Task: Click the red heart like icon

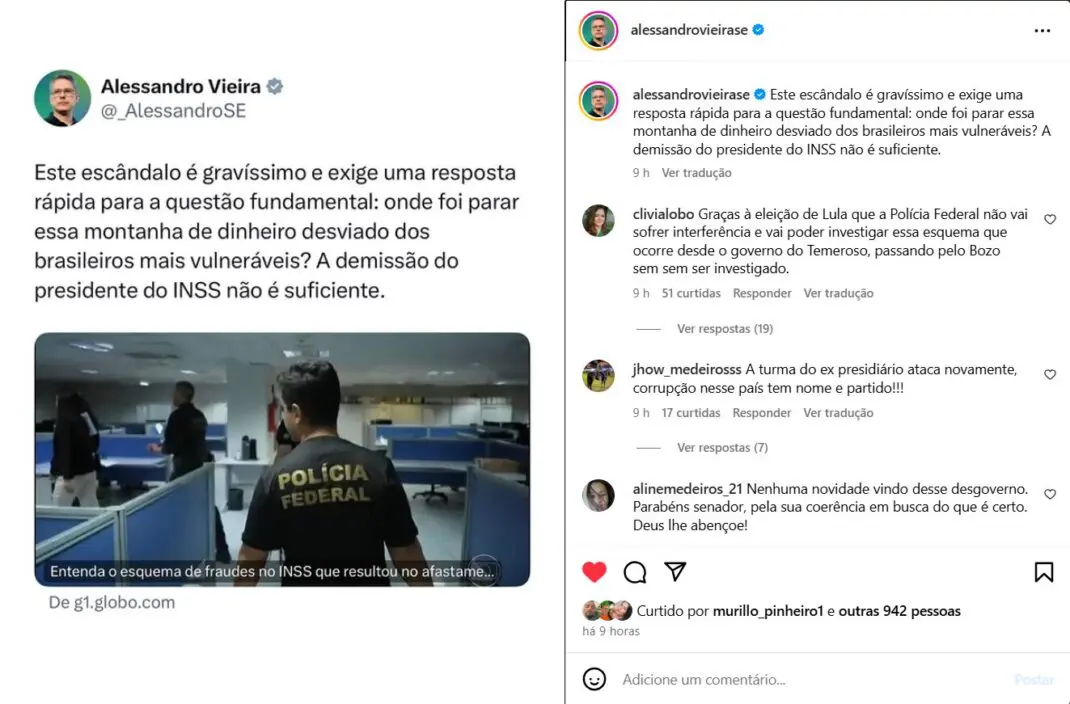Action: 594,572
